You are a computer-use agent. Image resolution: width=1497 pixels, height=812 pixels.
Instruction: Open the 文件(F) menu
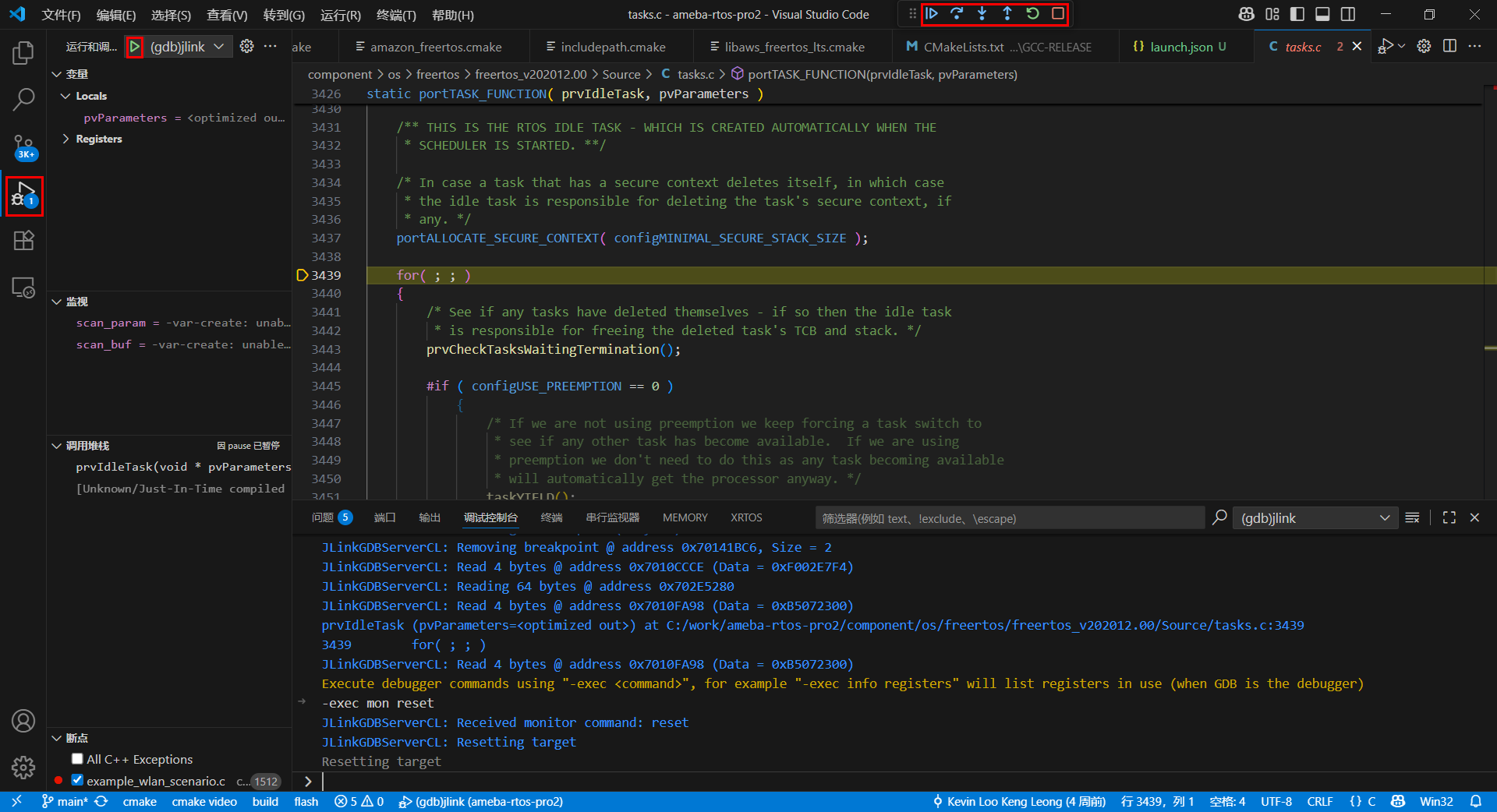coord(61,15)
